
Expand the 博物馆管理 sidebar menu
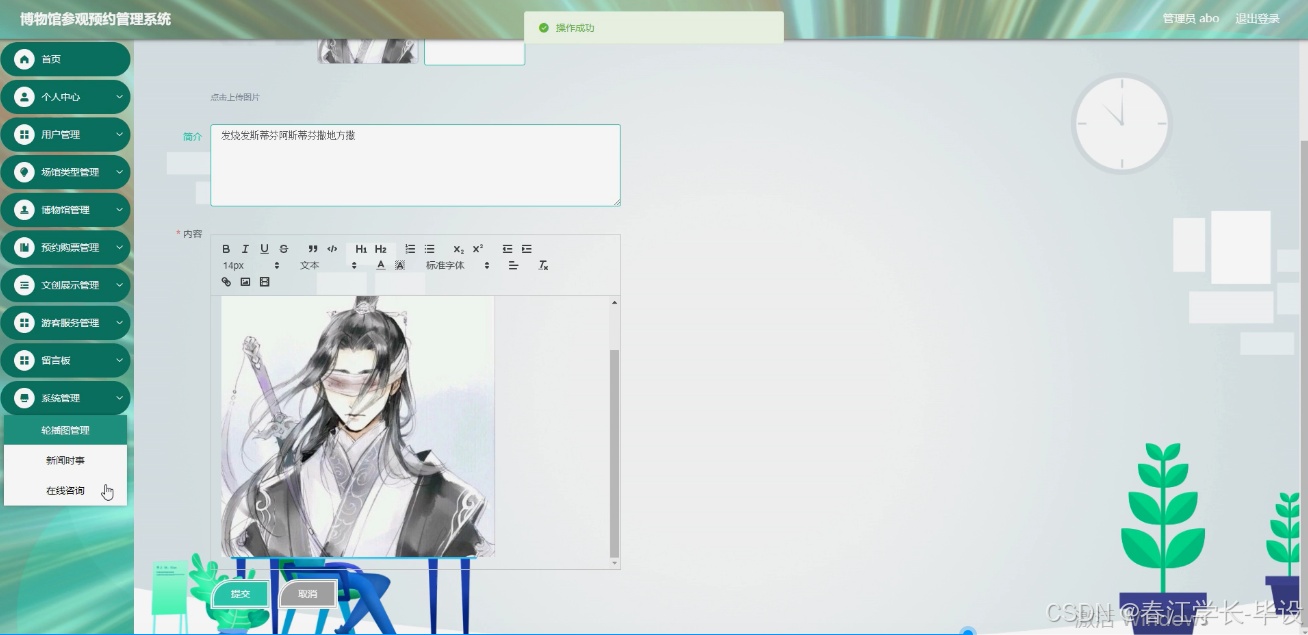pyautogui.click(x=65, y=210)
